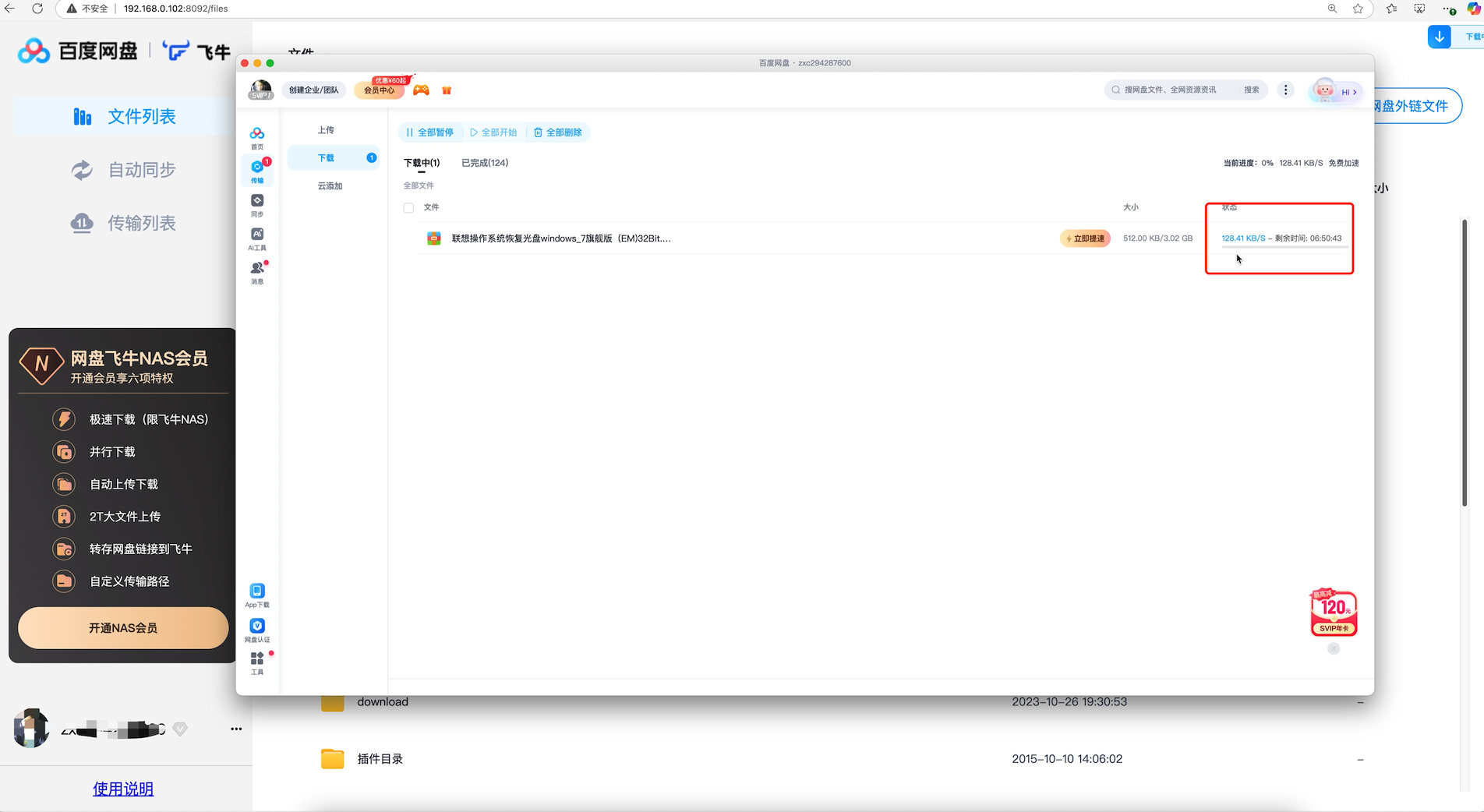Switch to 已完成(124) tab
The image size is (1484, 812).
pyautogui.click(x=485, y=163)
